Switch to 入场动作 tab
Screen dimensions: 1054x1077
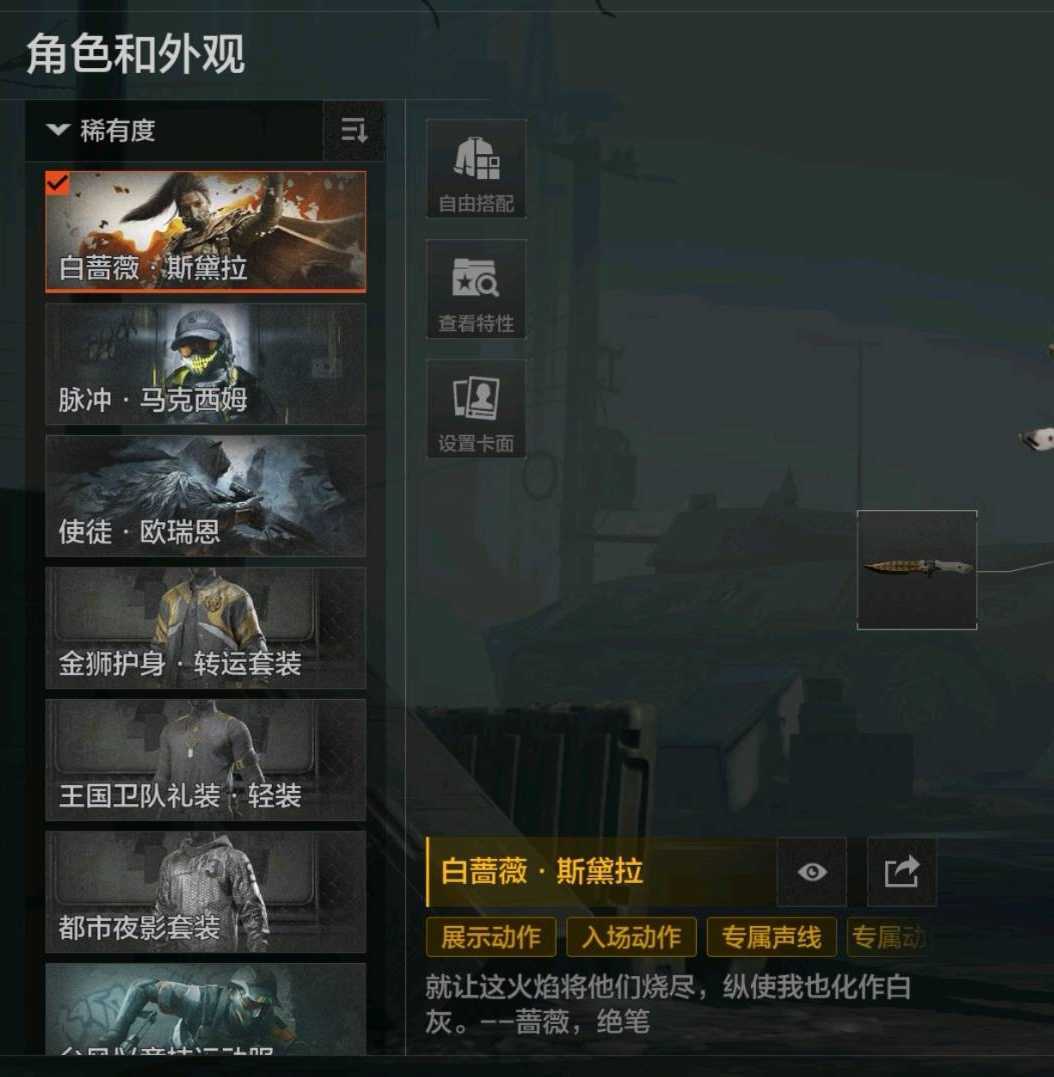tap(632, 937)
